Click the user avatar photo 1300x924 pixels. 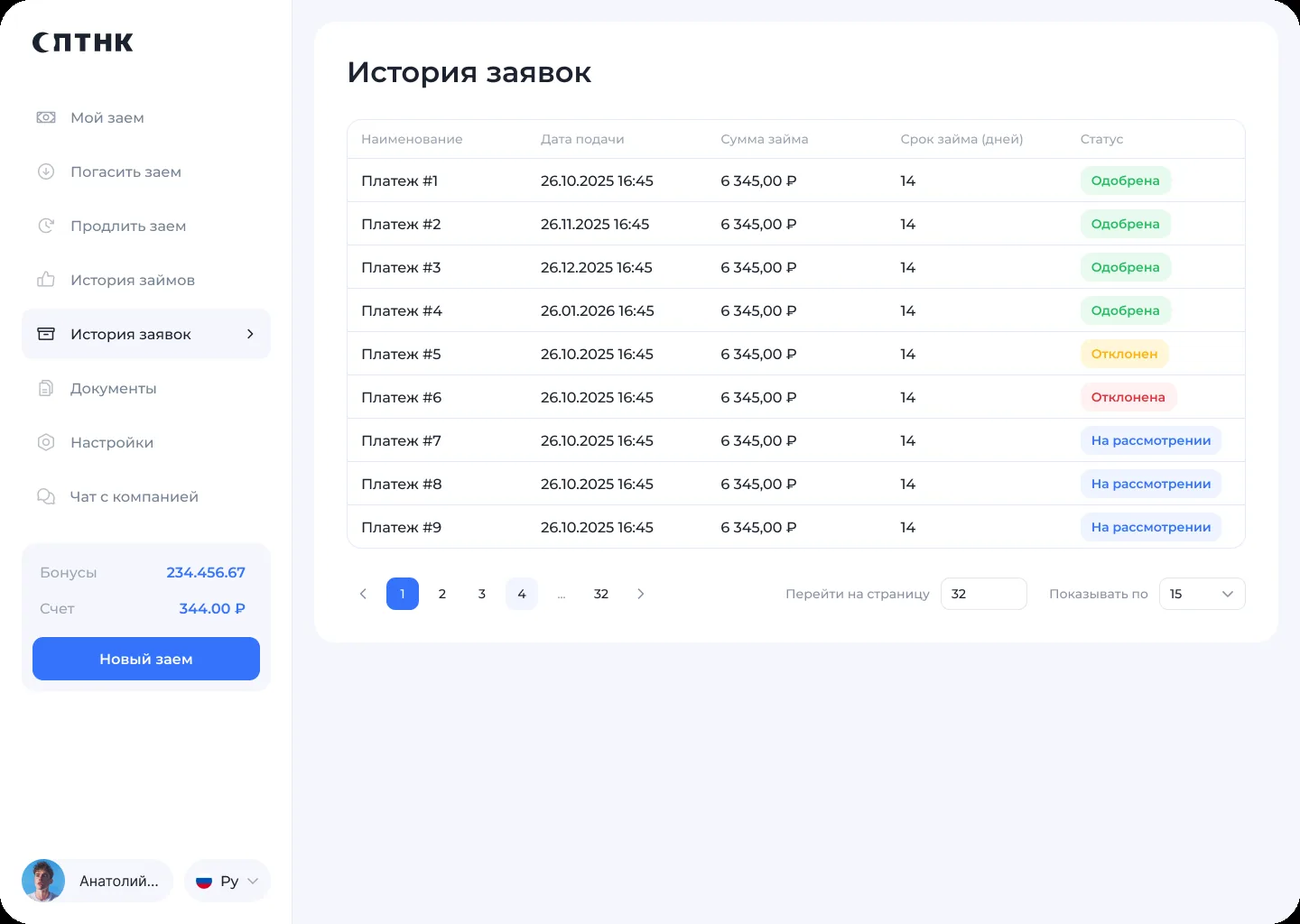pos(43,881)
